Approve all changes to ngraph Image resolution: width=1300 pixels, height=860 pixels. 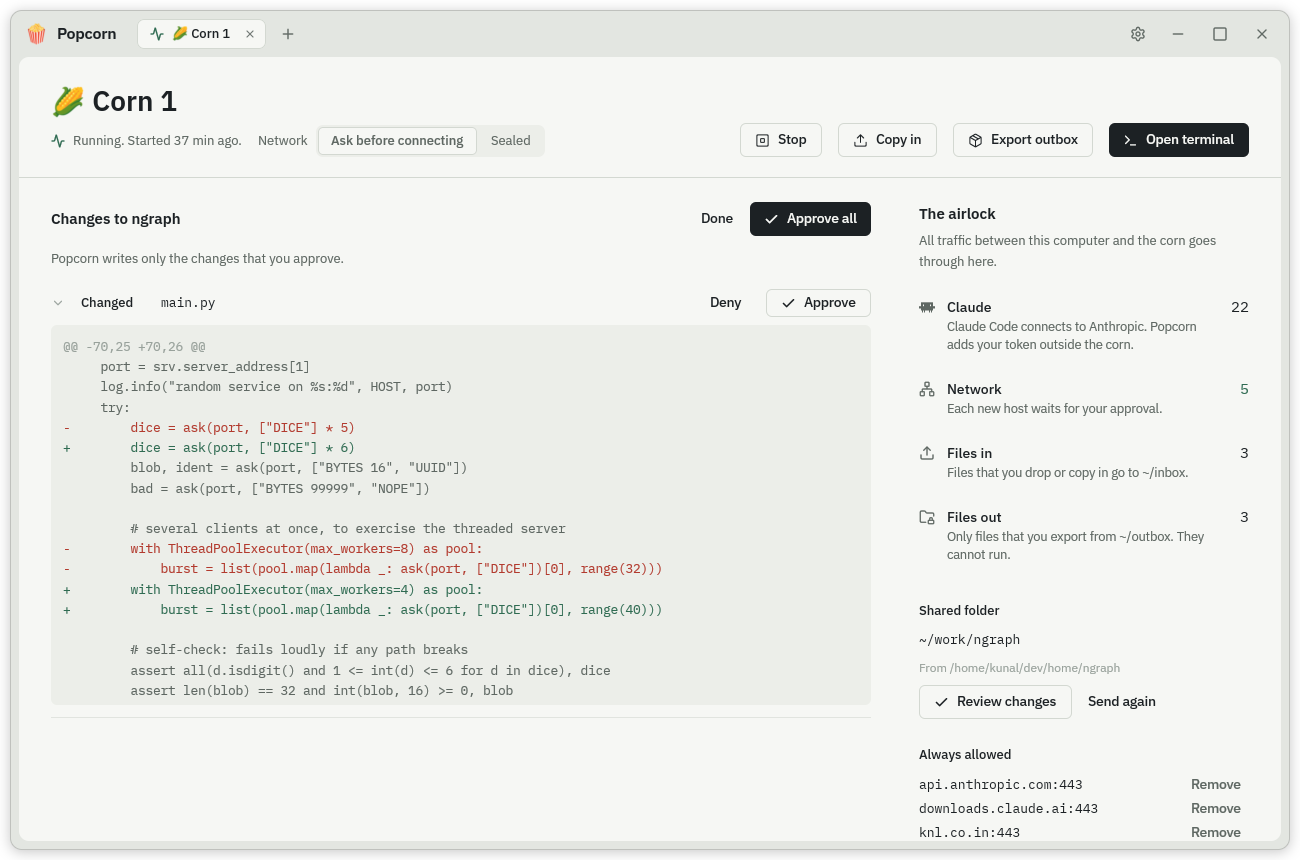tap(810, 219)
